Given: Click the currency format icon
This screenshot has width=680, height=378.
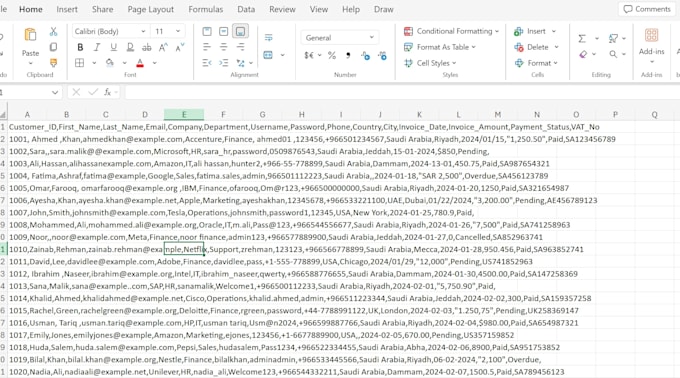Looking at the screenshot, I should pyautogui.click(x=309, y=55).
